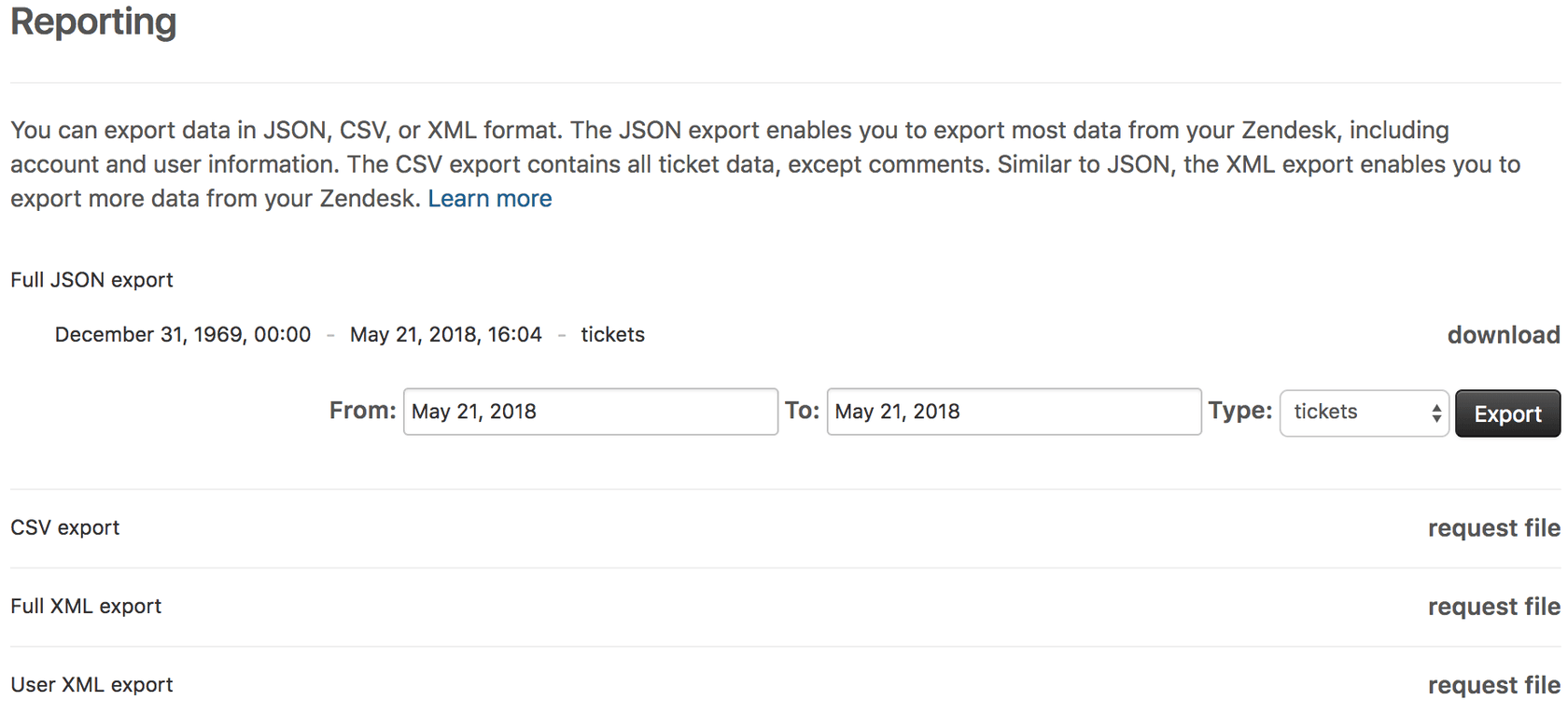This screenshot has width=1568, height=714.
Task: Click the Export button
Action: (1506, 413)
